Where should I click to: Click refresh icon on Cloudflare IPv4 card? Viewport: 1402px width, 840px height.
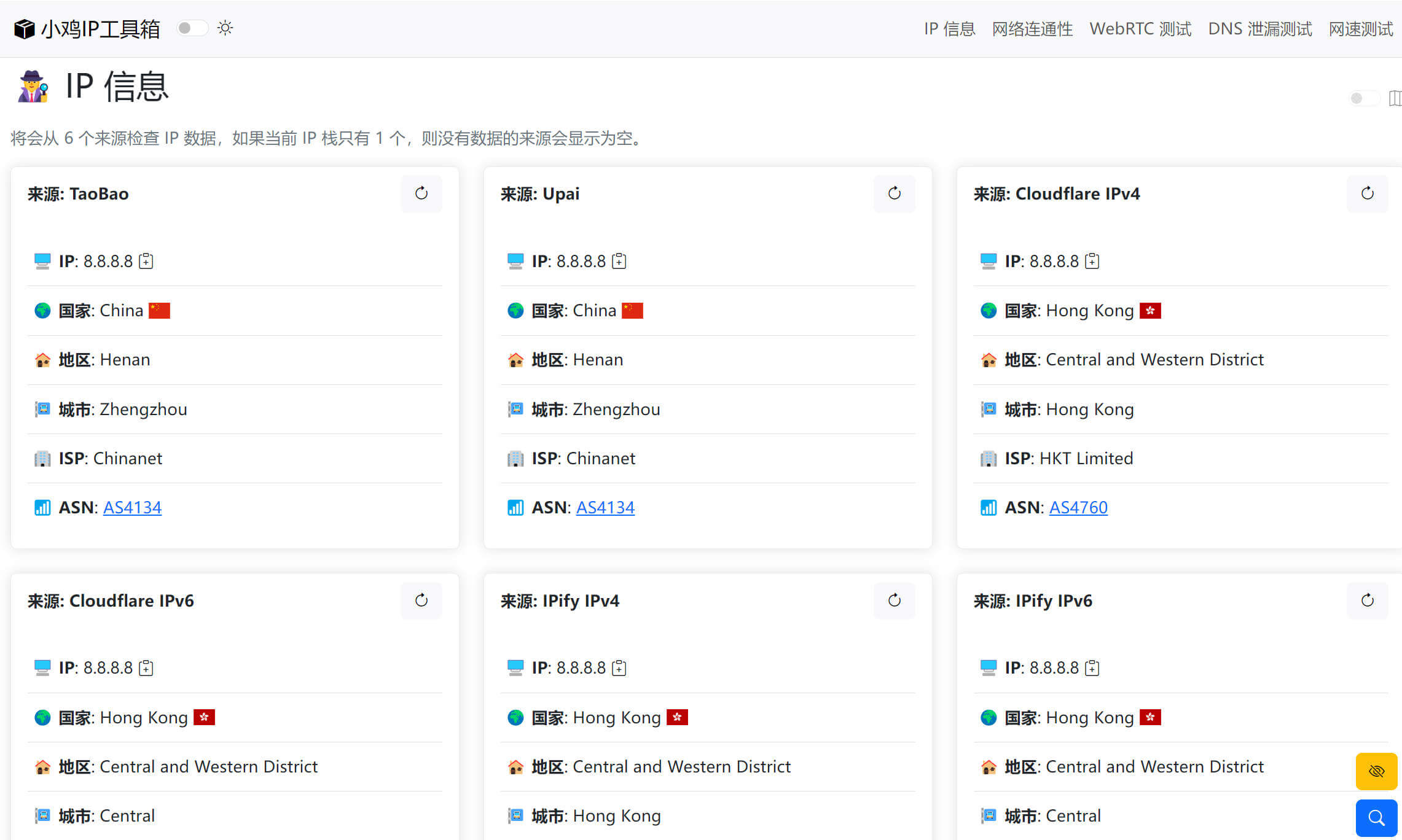coord(1367,194)
